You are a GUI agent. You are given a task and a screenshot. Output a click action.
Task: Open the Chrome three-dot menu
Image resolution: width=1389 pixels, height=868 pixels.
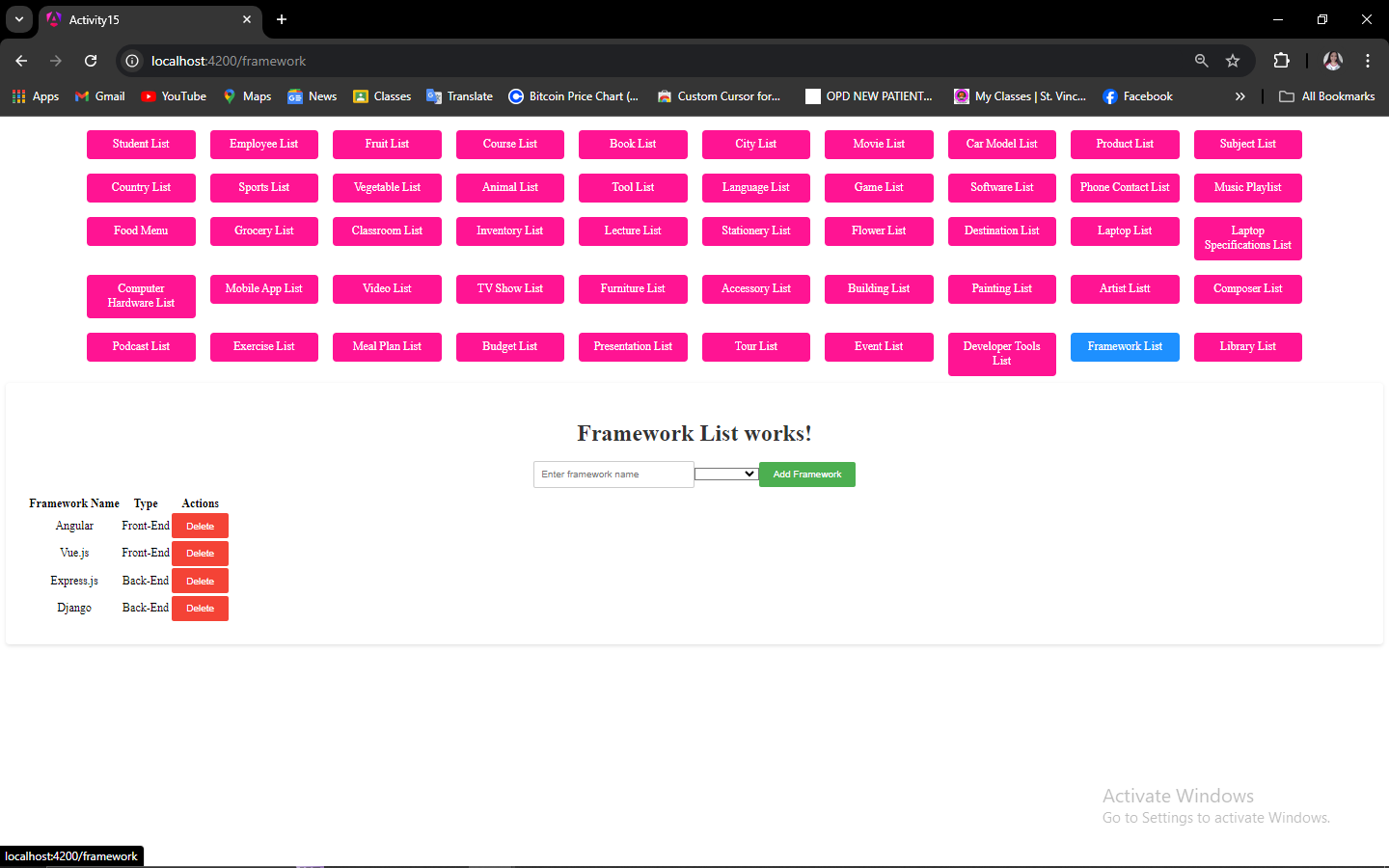point(1368,61)
